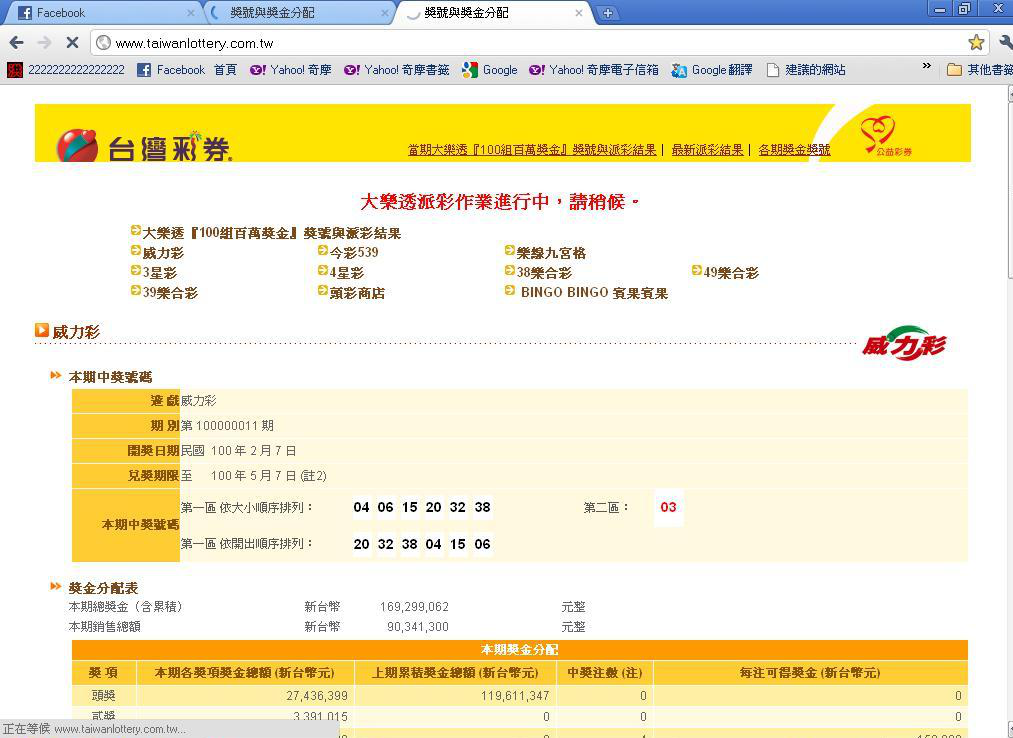The height and width of the screenshot is (738, 1013).
Task: Click the 公益彩券 heart logo
Action: (880, 135)
